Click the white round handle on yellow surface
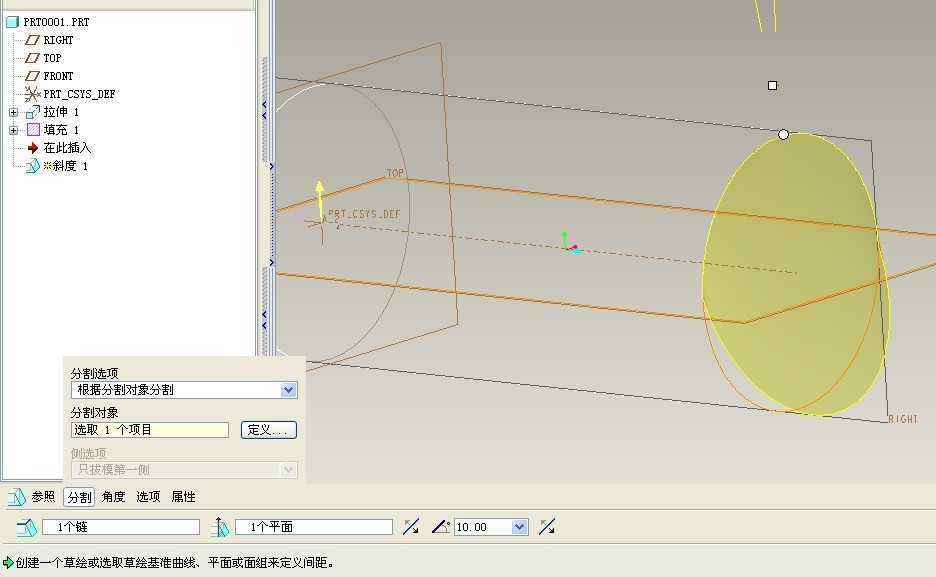Screen dimensions: 936x577 (x=783, y=135)
